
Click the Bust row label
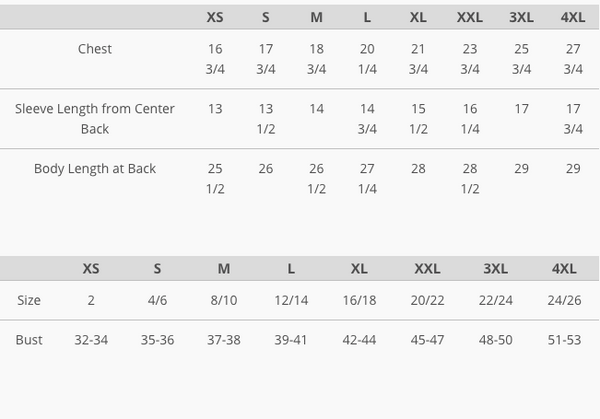click(x=29, y=340)
